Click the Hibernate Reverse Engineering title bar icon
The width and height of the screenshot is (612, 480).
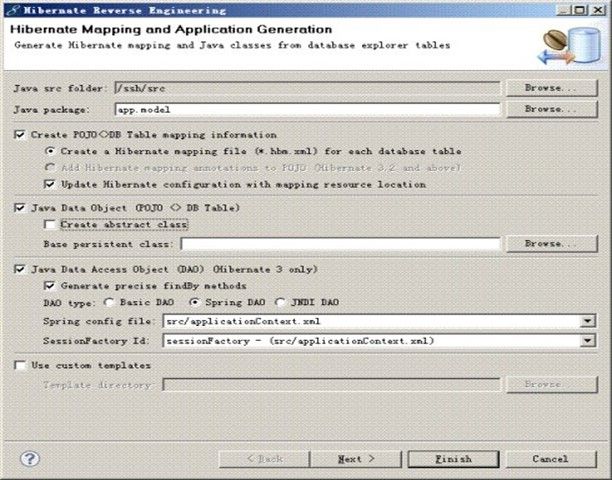tap(13, 10)
